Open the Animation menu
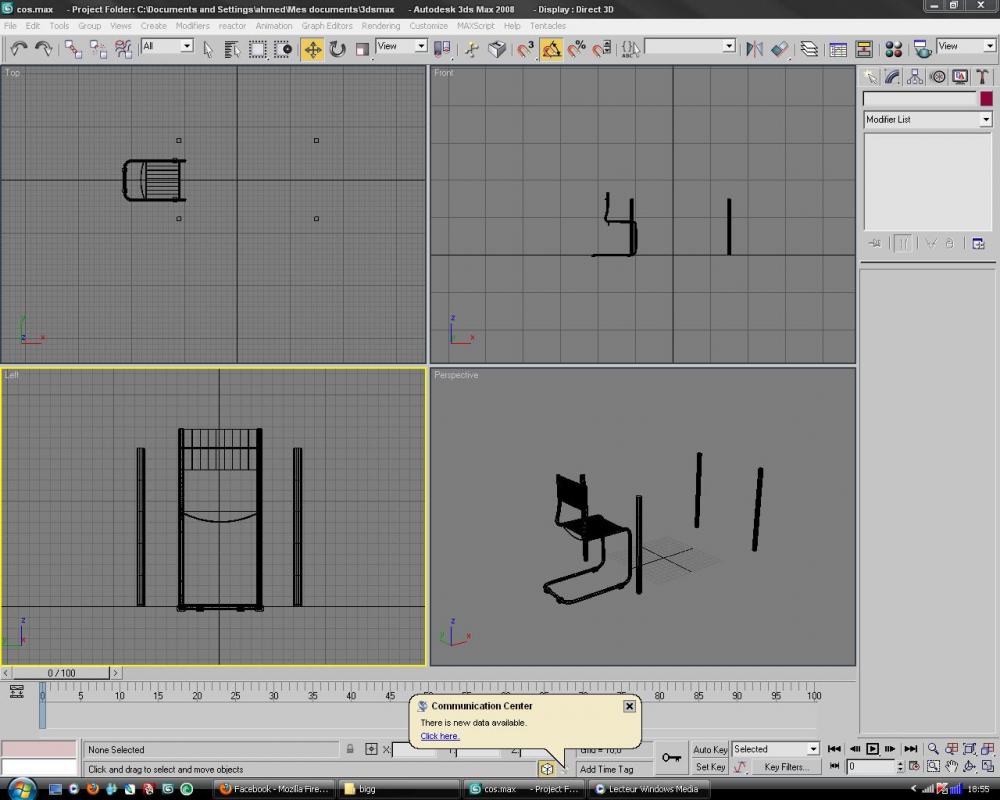The image size is (1000, 800). [x=274, y=26]
